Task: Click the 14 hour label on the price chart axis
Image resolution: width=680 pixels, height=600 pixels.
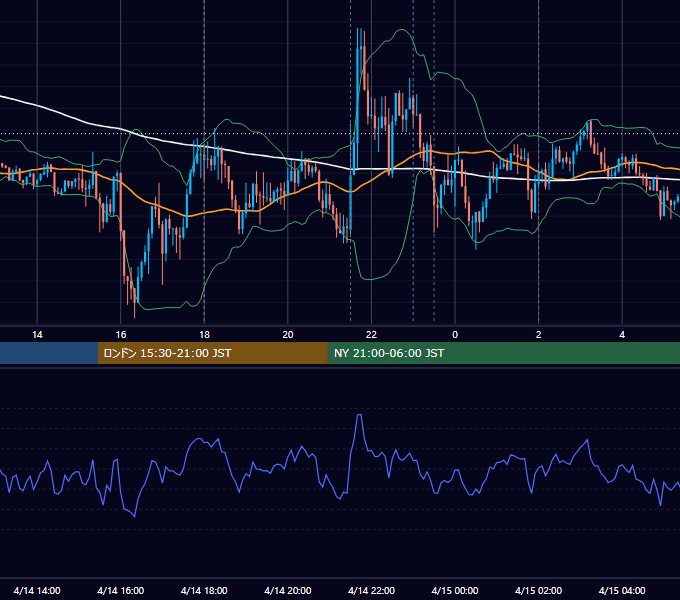Action: (x=37, y=335)
